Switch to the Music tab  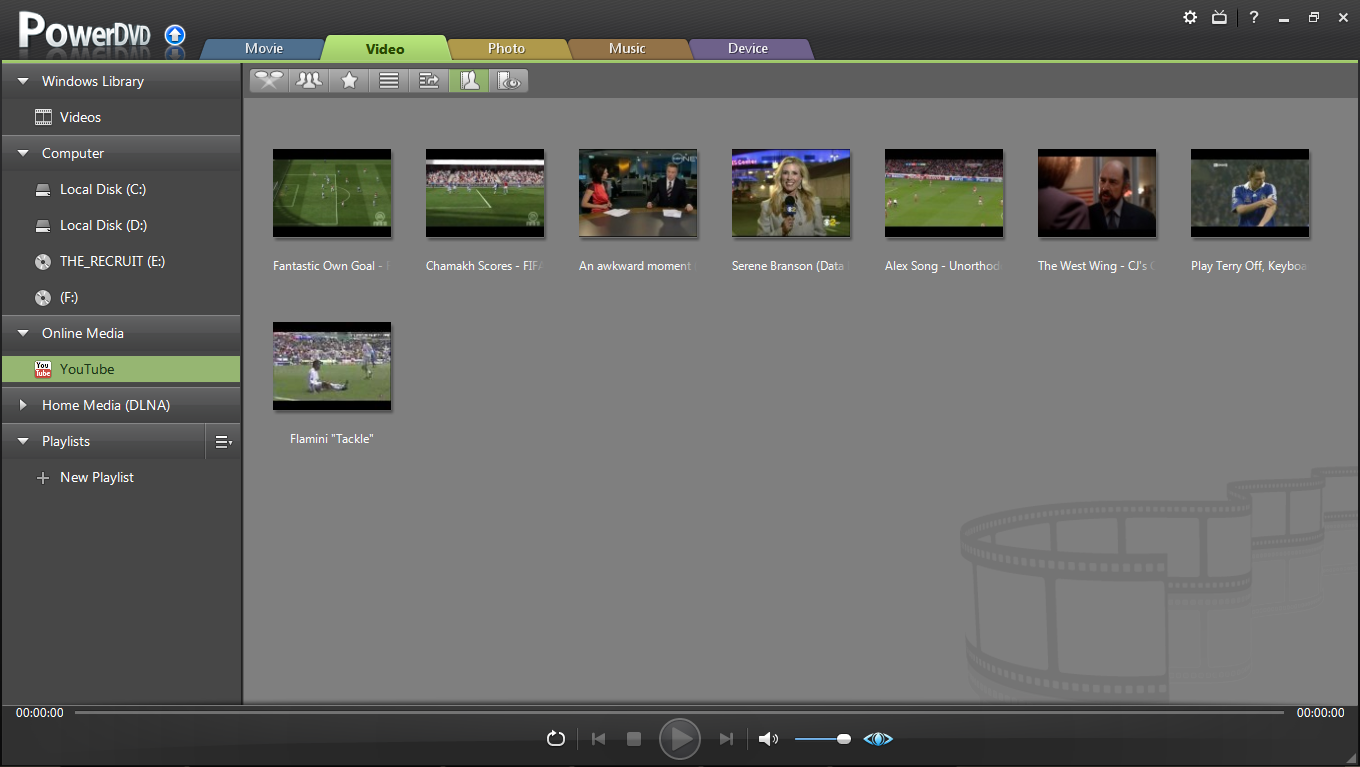tap(627, 48)
